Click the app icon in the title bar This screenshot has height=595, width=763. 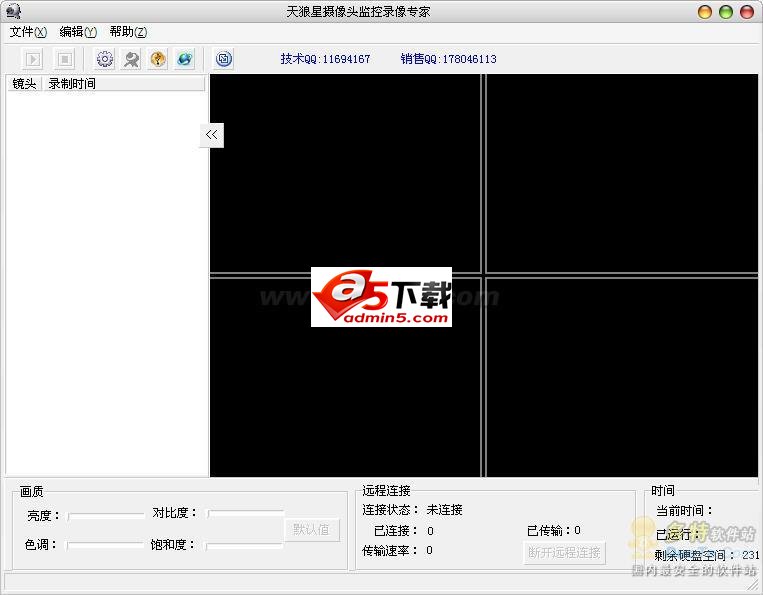pyautogui.click(x=14, y=11)
